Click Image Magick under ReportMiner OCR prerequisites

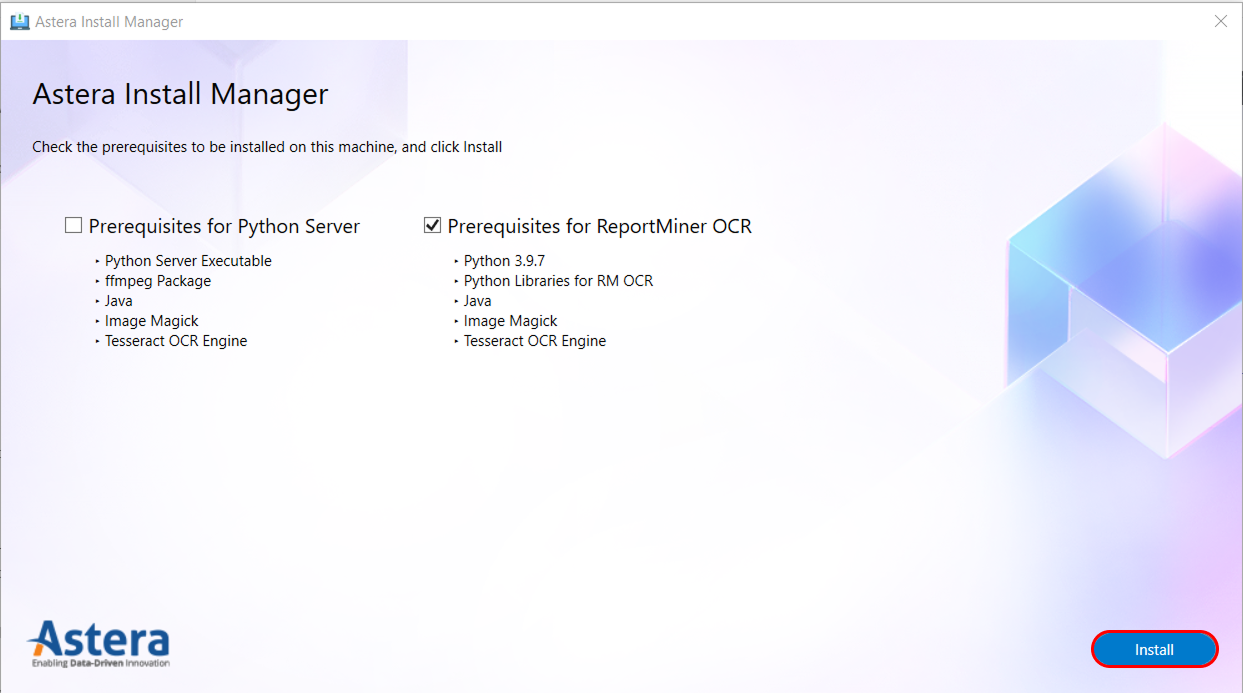pos(511,321)
